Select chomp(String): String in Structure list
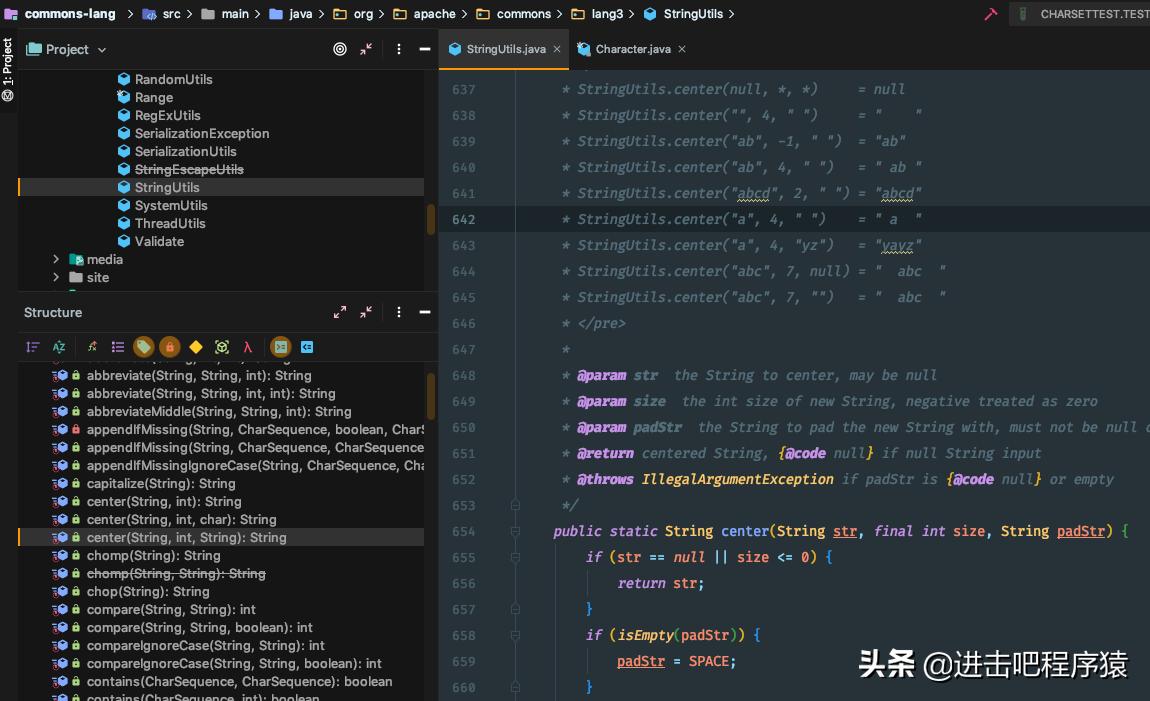 tap(153, 555)
